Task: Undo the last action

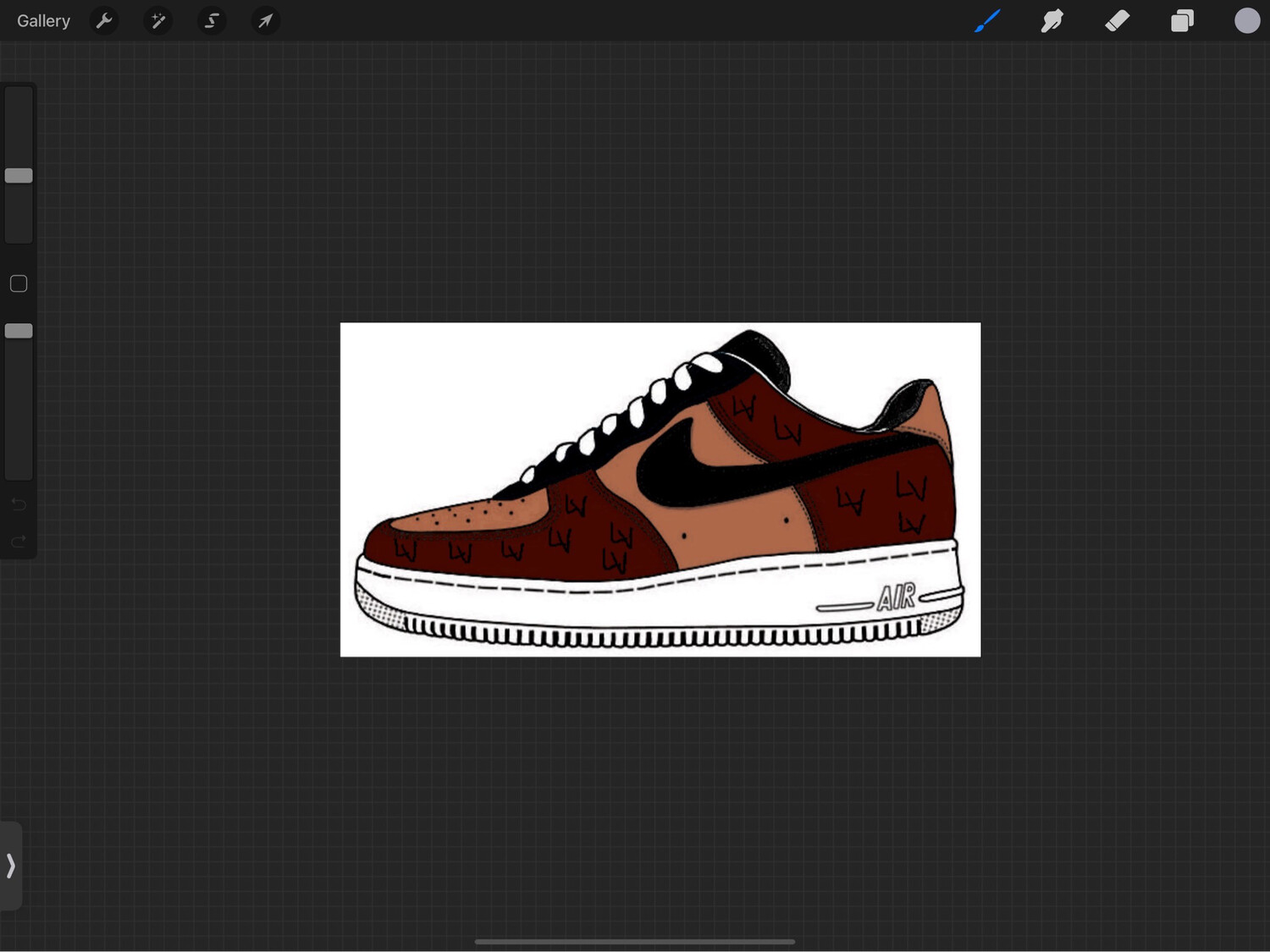Action: click(19, 504)
